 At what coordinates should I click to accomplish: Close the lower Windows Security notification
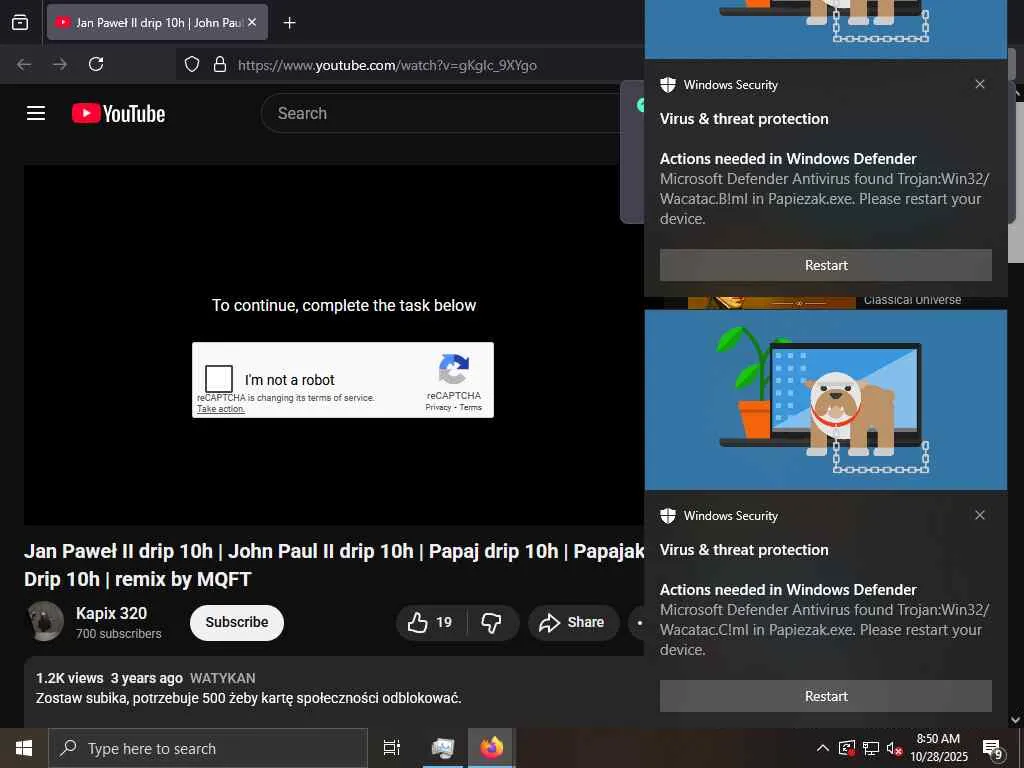coord(980,515)
